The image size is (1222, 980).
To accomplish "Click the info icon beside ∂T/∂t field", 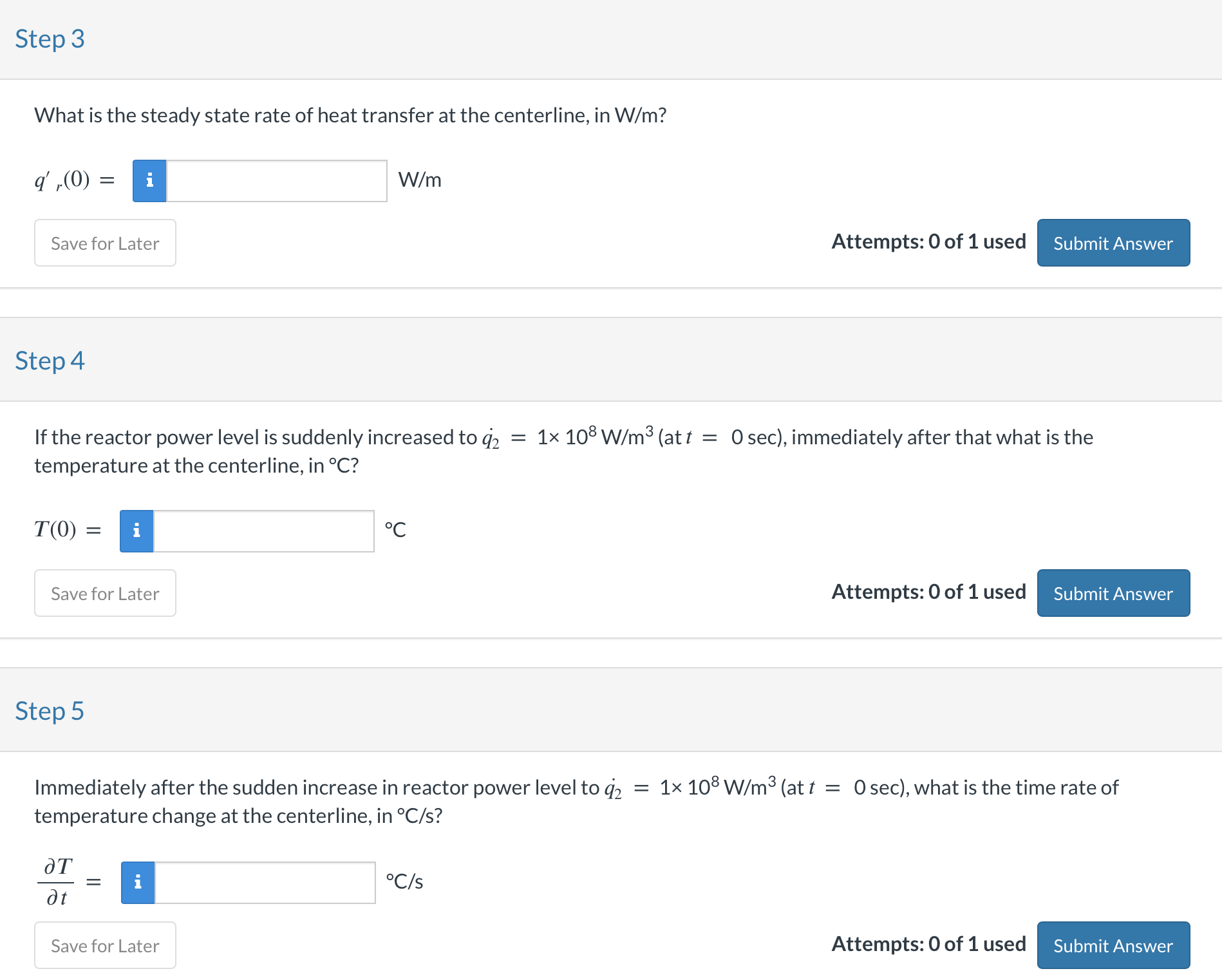I will click(138, 883).
